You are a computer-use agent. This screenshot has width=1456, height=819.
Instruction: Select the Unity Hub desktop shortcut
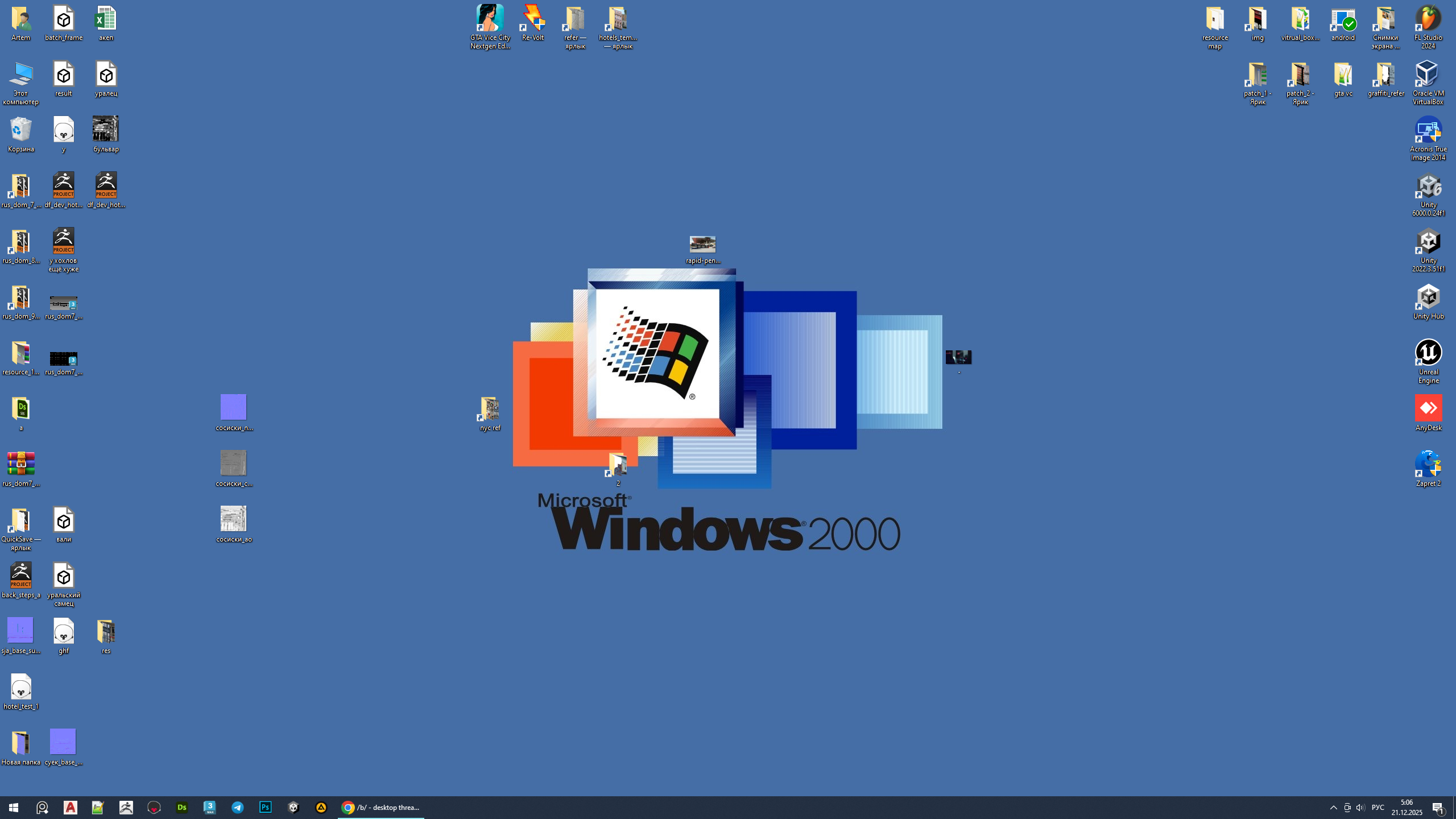pyautogui.click(x=1428, y=301)
